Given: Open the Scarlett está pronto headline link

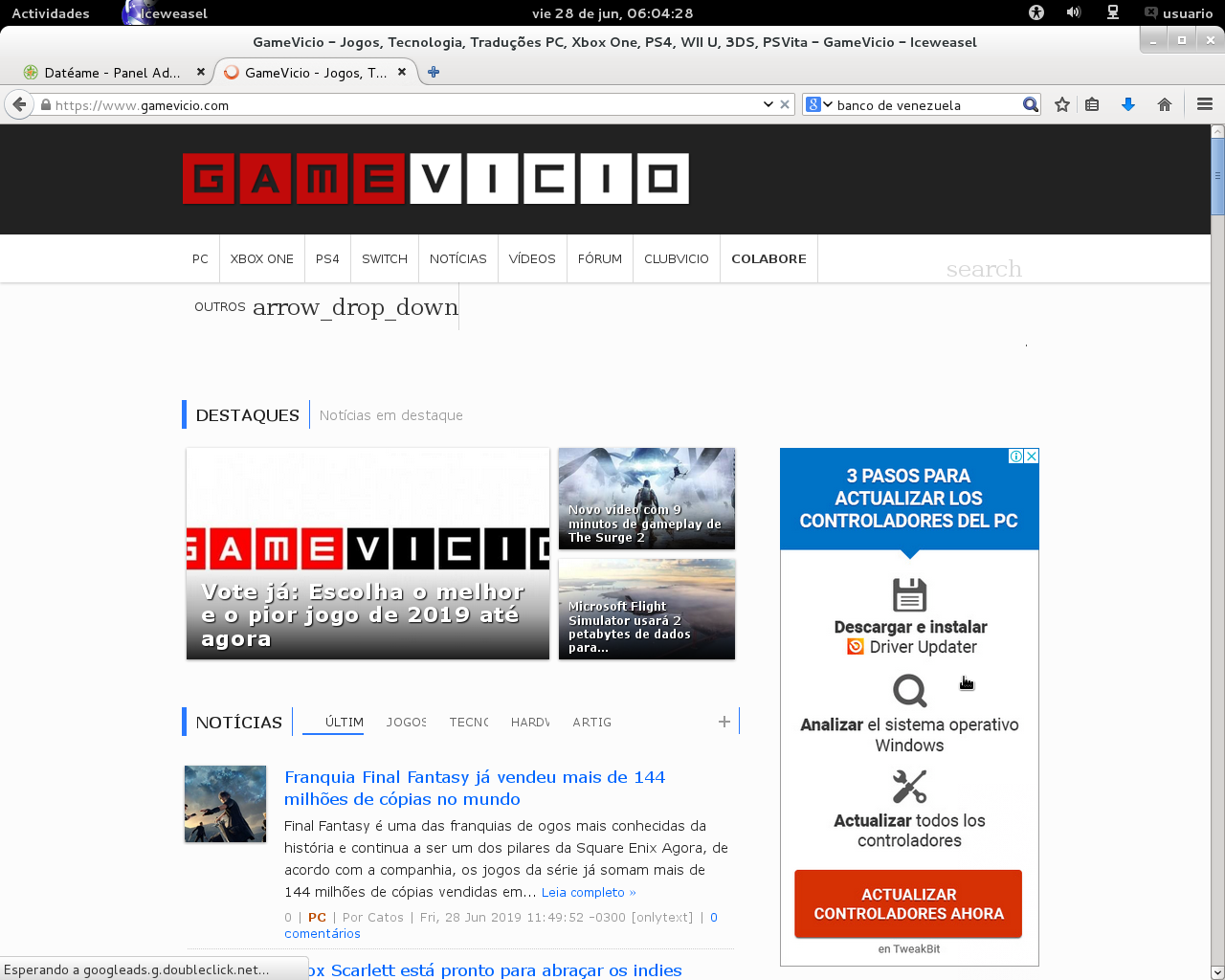Looking at the screenshot, I should click(x=496, y=969).
